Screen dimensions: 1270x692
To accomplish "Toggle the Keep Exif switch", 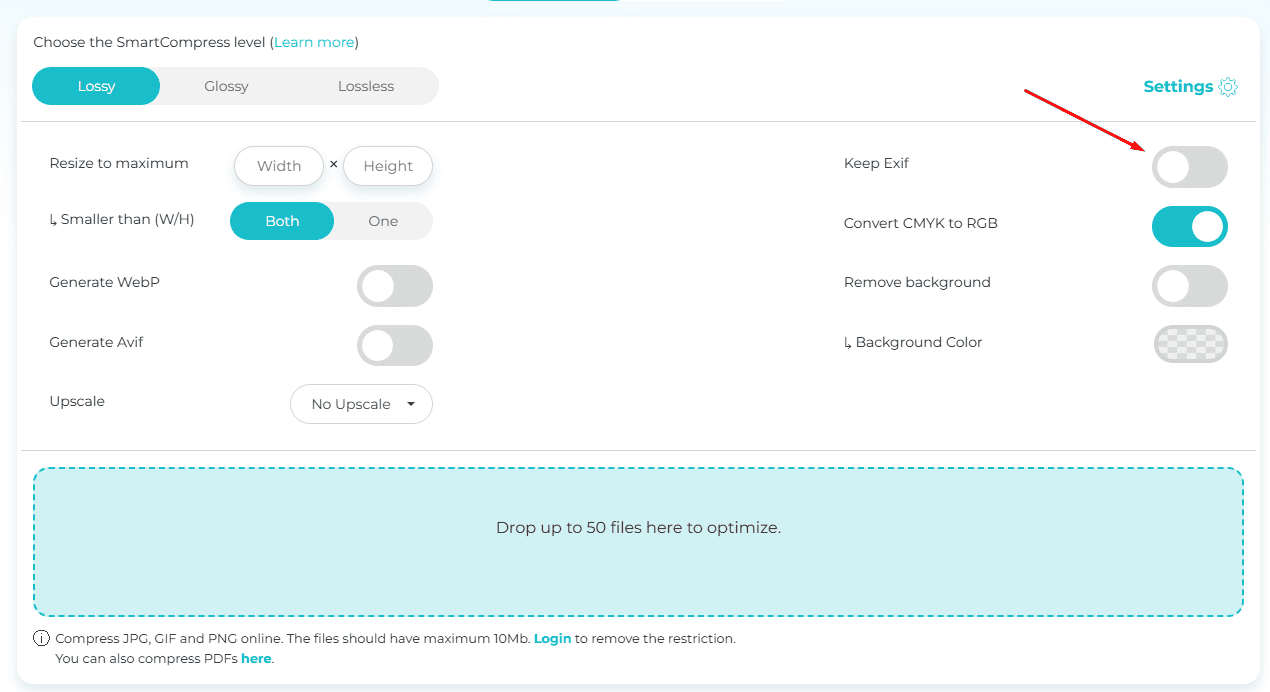I will 1189,167.
